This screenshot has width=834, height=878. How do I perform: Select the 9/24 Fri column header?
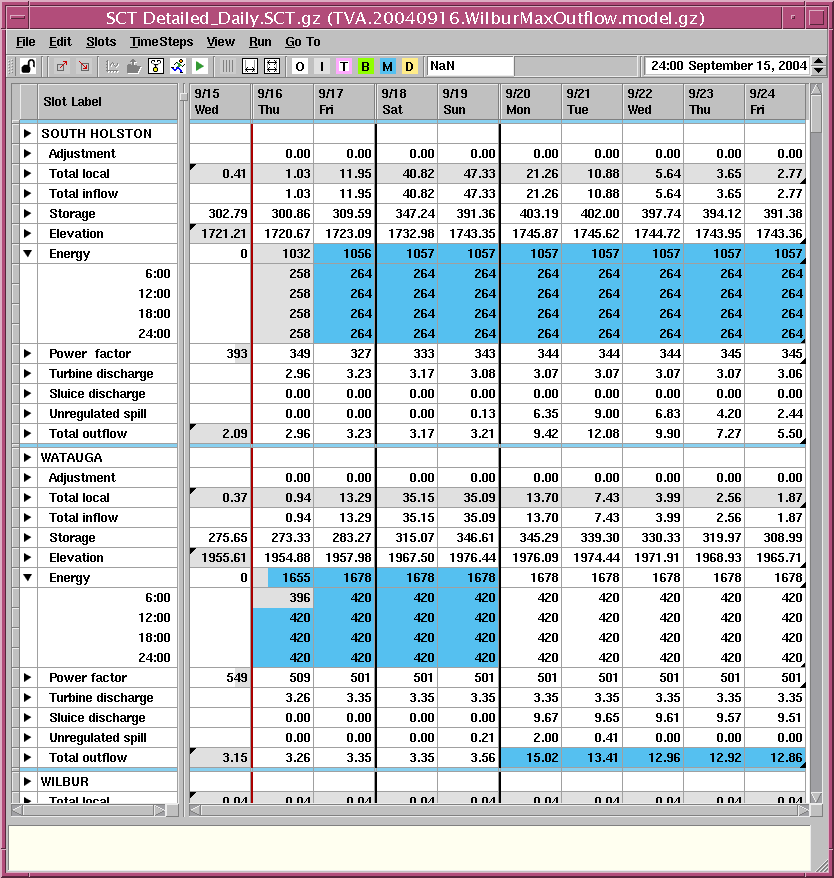tap(775, 102)
